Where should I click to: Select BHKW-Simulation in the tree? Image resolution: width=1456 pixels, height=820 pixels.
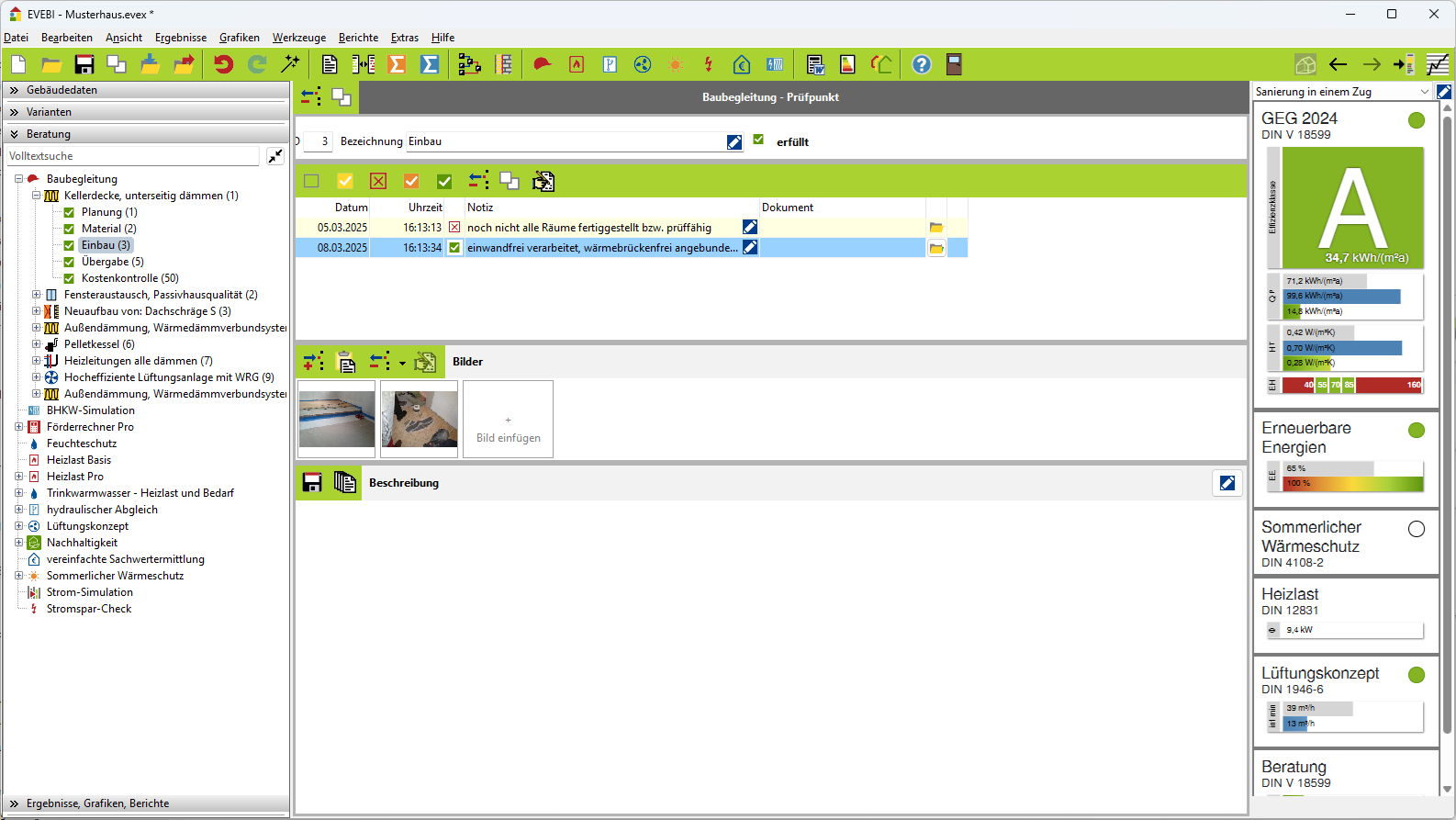[x=91, y=410]
